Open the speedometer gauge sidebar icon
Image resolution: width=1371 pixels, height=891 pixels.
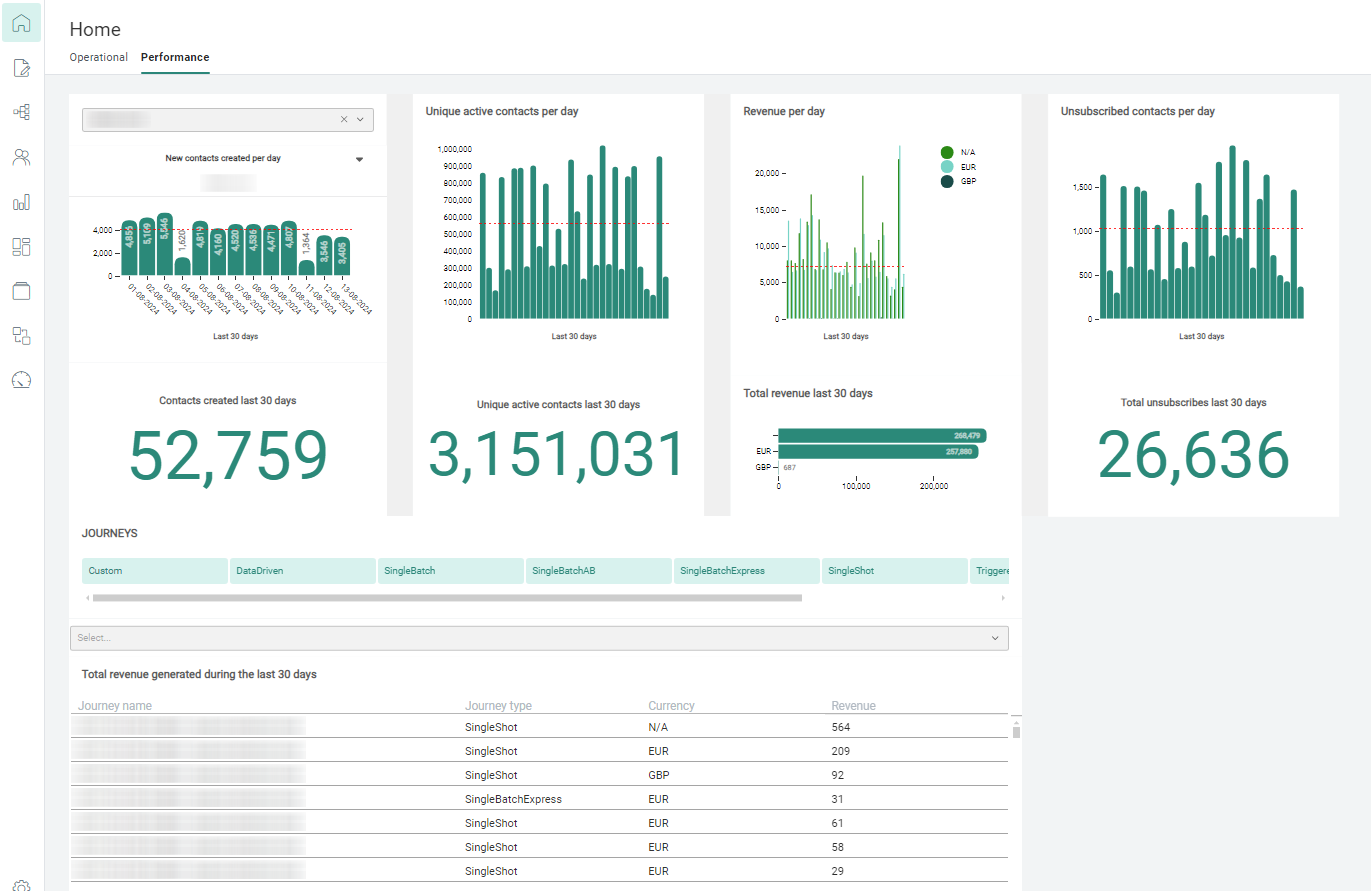pos(21,380)
